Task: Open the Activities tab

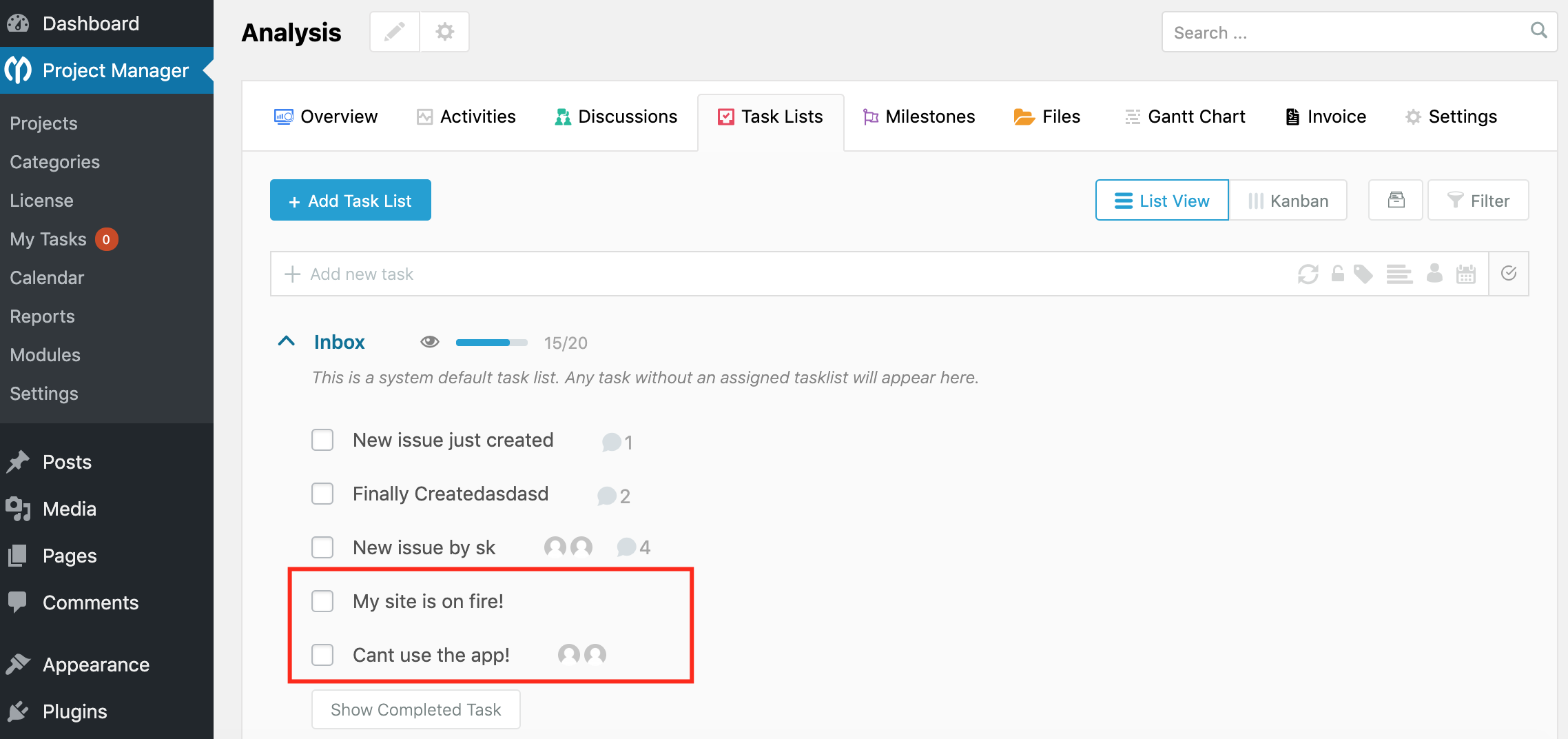Action: (466, 117)
